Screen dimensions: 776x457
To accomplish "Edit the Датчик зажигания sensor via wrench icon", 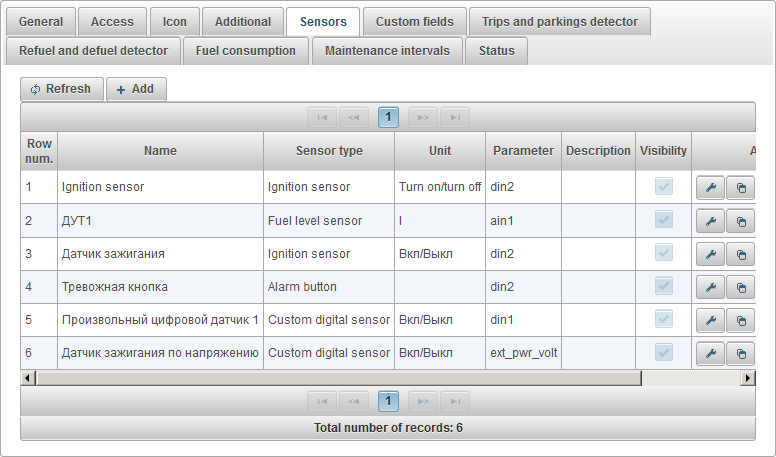I will click(710, 254).
